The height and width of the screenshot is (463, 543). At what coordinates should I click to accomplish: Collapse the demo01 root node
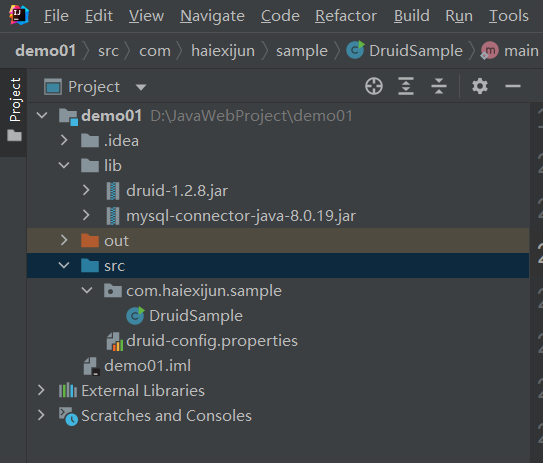pyautogui.click(x=42, y=115)
